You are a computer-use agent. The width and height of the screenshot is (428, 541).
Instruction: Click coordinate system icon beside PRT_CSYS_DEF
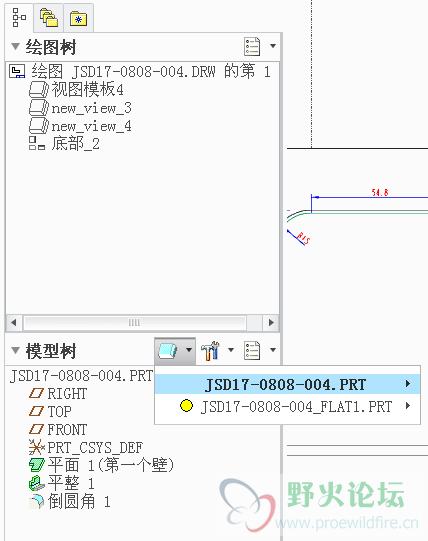(x=37, y=447)
